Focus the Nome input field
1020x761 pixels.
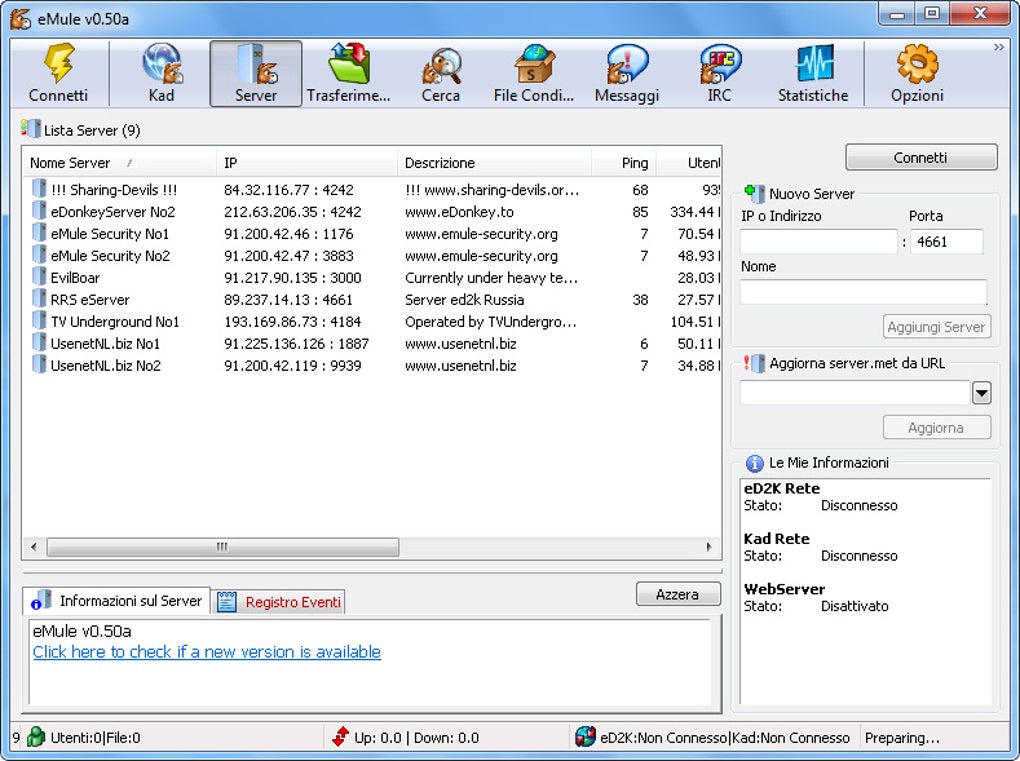[x=863, y=292]
